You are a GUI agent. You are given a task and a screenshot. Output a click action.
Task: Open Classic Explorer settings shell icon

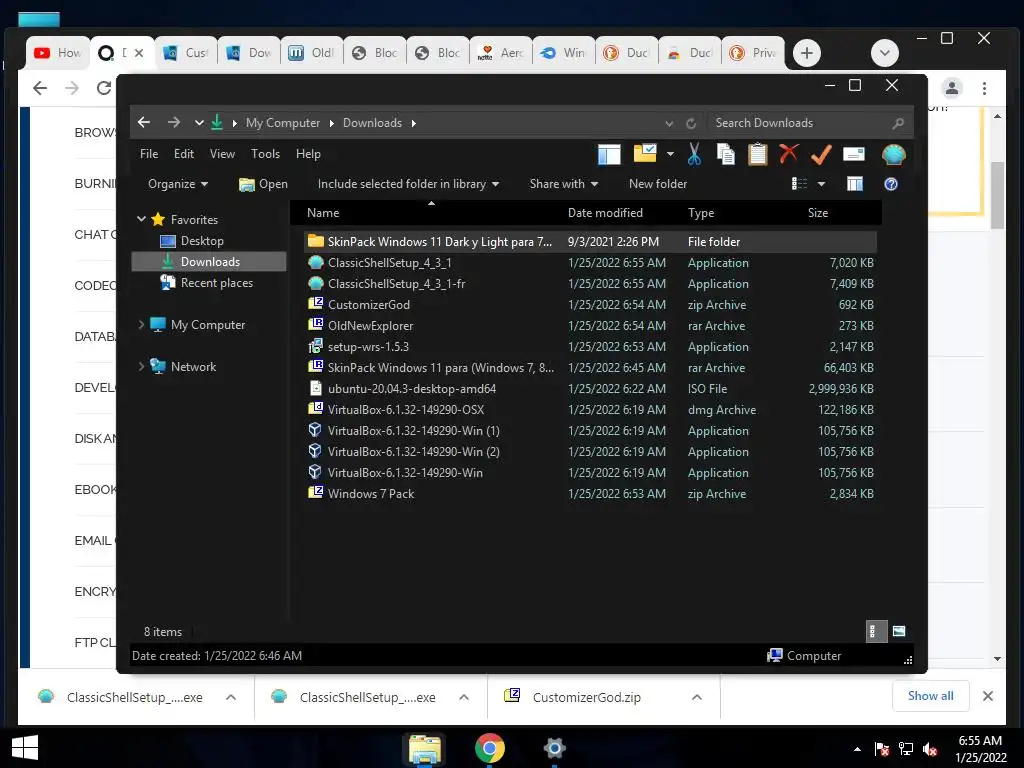[893, 155]
